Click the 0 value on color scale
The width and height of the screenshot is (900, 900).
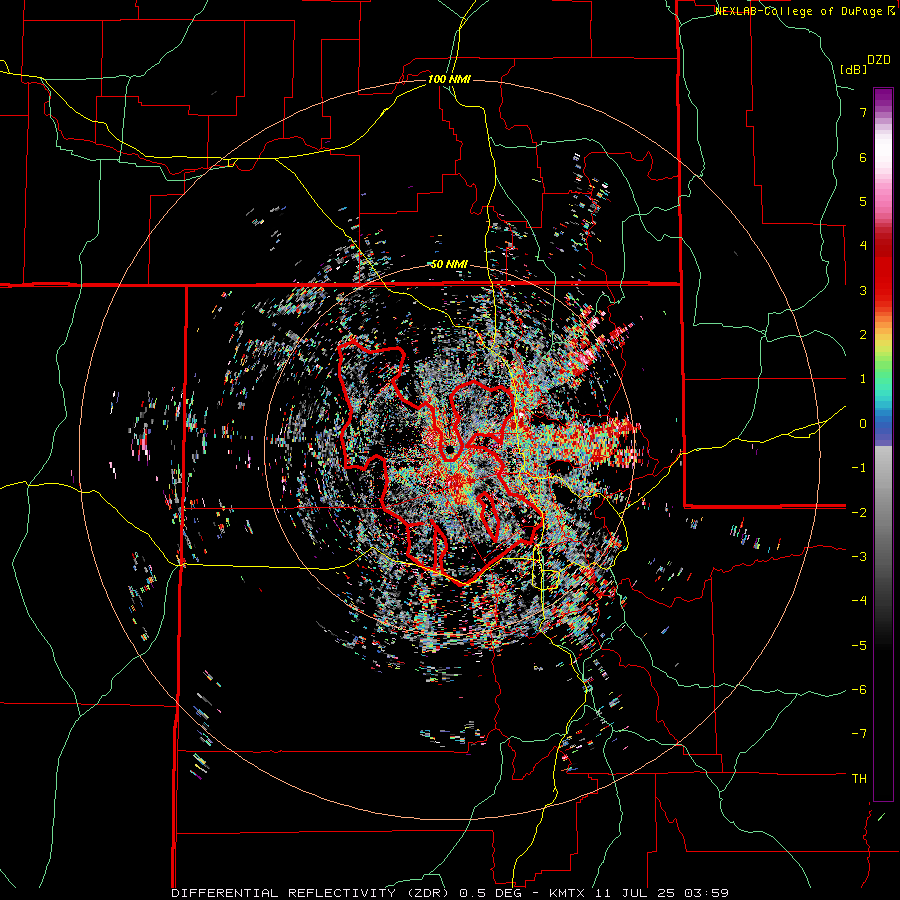point(863,424)
